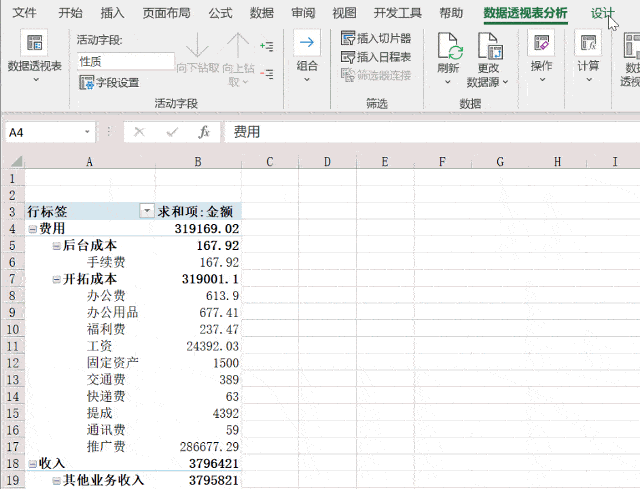Switch to the 开发工具 tab
Viewport: 640px width, 489px height.
click(398, 13)
